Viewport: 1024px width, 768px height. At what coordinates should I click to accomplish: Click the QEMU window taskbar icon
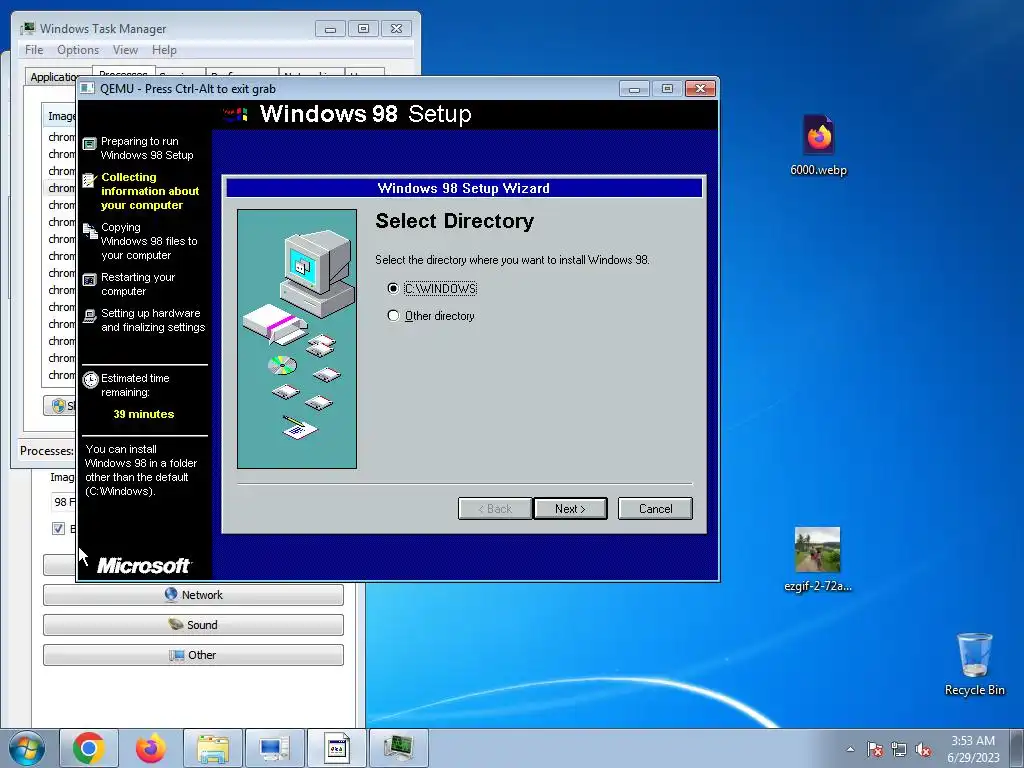coord(337,748)
